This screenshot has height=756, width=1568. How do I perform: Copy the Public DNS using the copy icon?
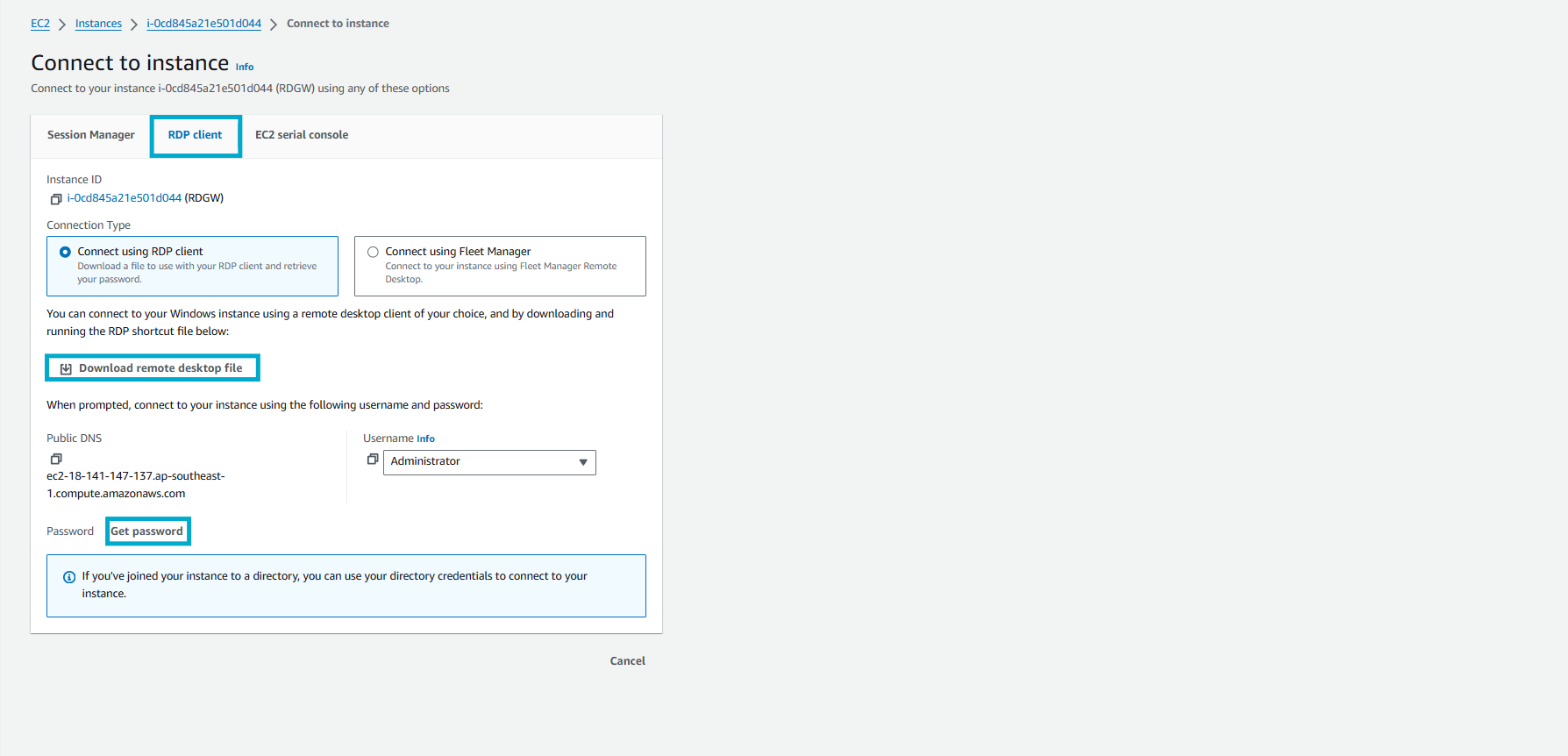[56, 459]
